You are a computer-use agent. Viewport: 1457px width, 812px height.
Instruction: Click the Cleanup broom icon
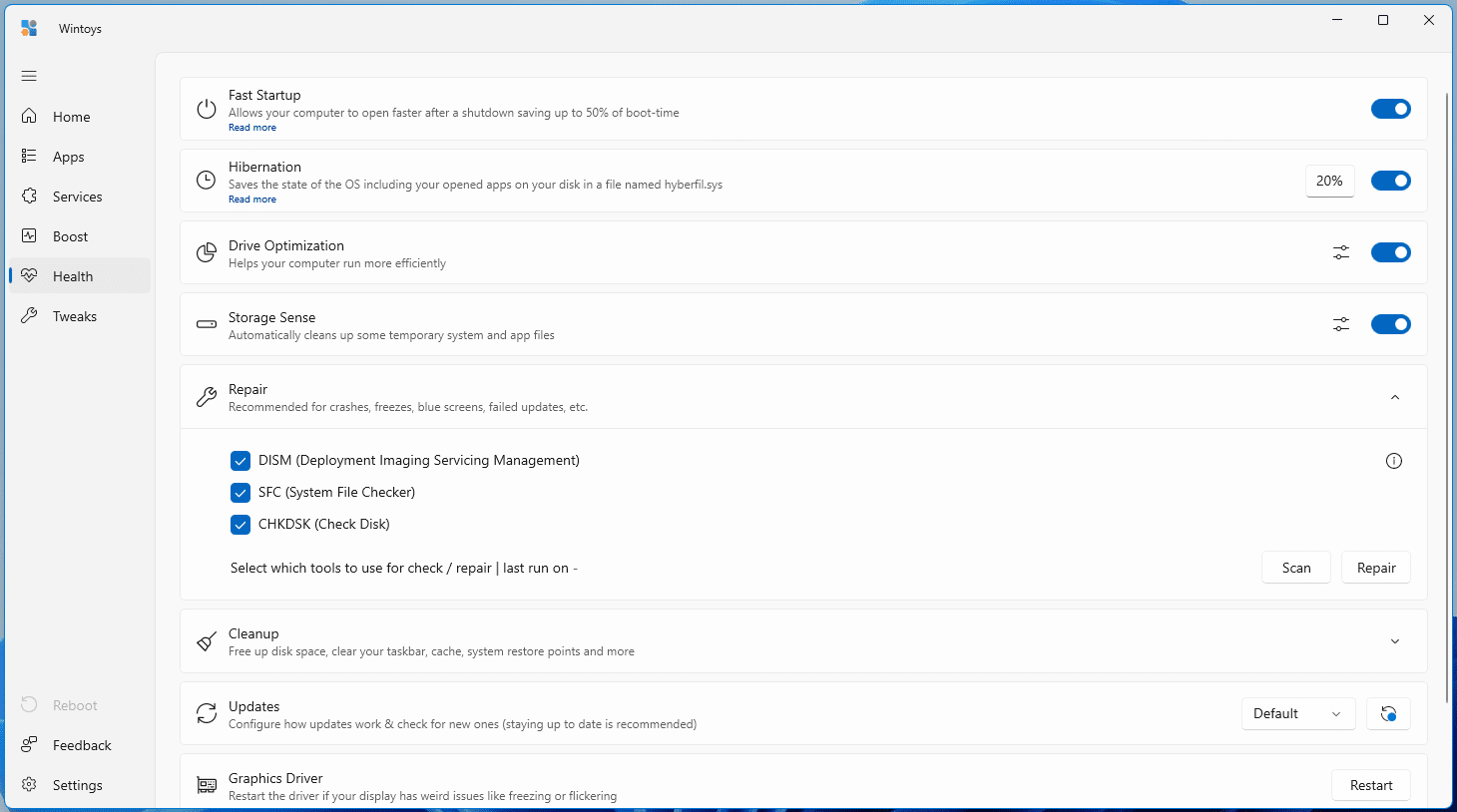[207, 641]
